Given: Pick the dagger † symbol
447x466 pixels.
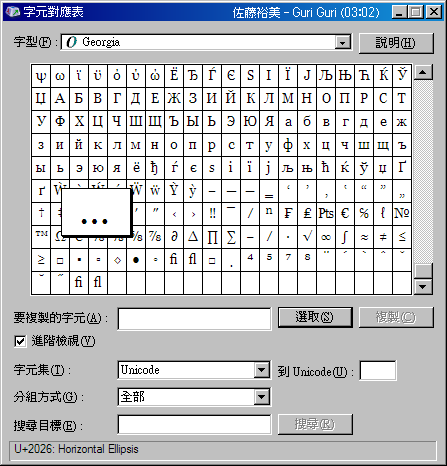Looking at the screenshot, I should (x=41, y=214).
